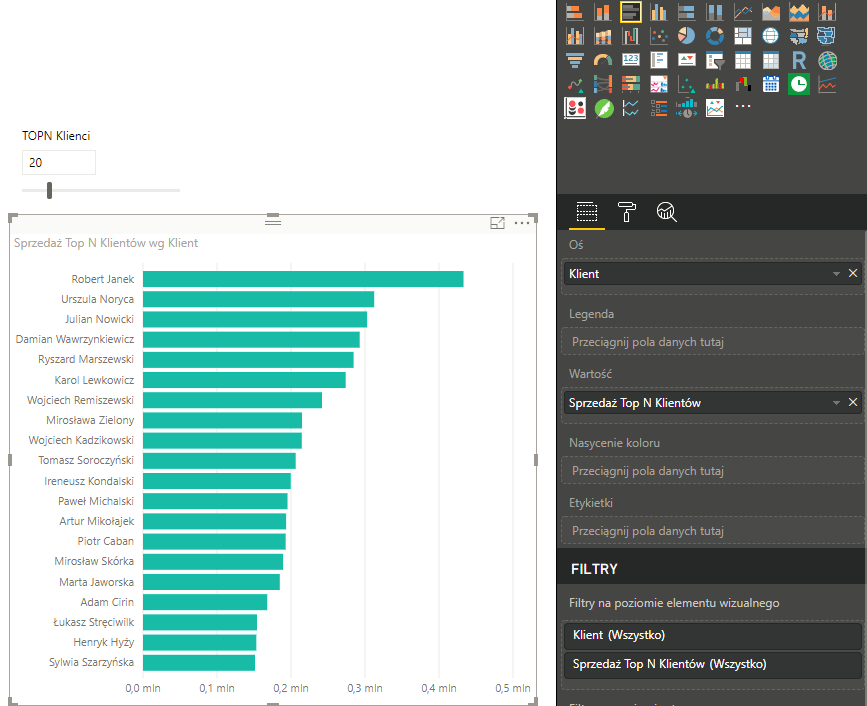Pick the funnel chart visual
The height and width of the screenshot is (706, 867).
pos(574,61)
